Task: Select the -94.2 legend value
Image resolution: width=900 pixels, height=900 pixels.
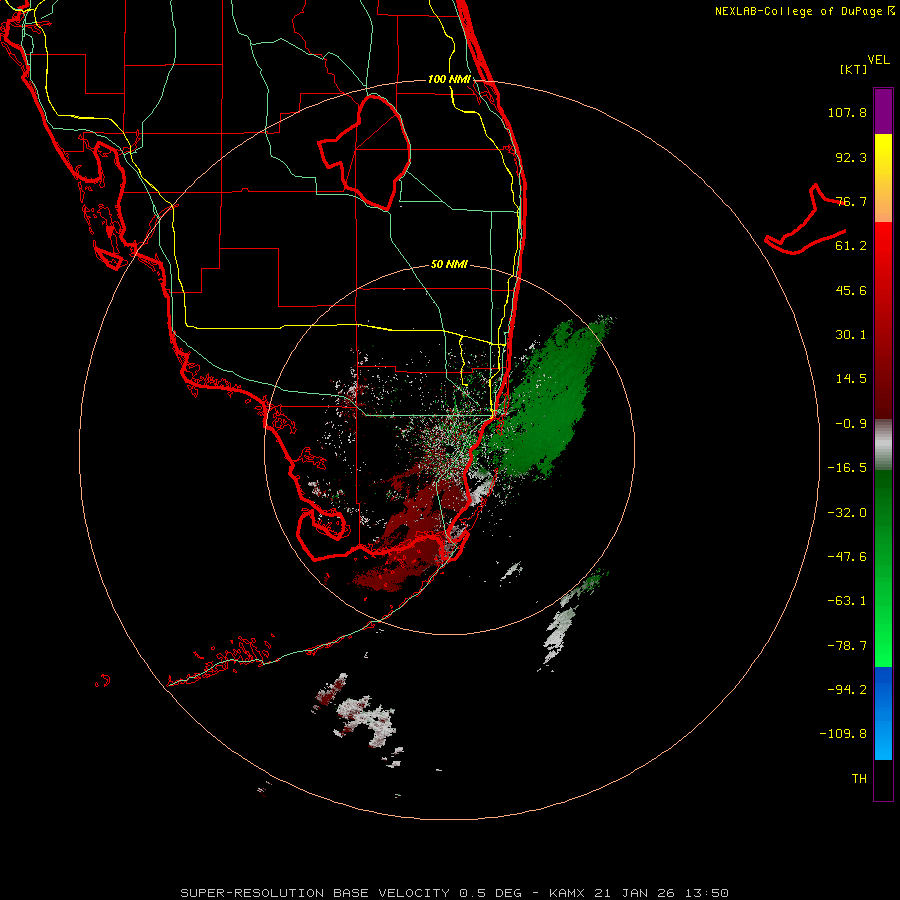Action: coord(847,689)
